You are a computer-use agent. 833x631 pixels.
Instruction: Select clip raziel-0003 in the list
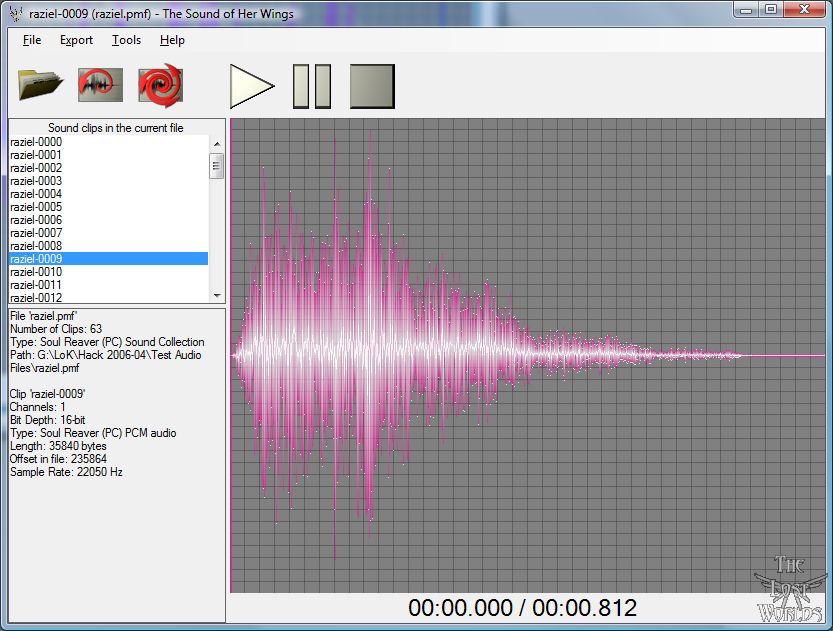tap(109, 181)
